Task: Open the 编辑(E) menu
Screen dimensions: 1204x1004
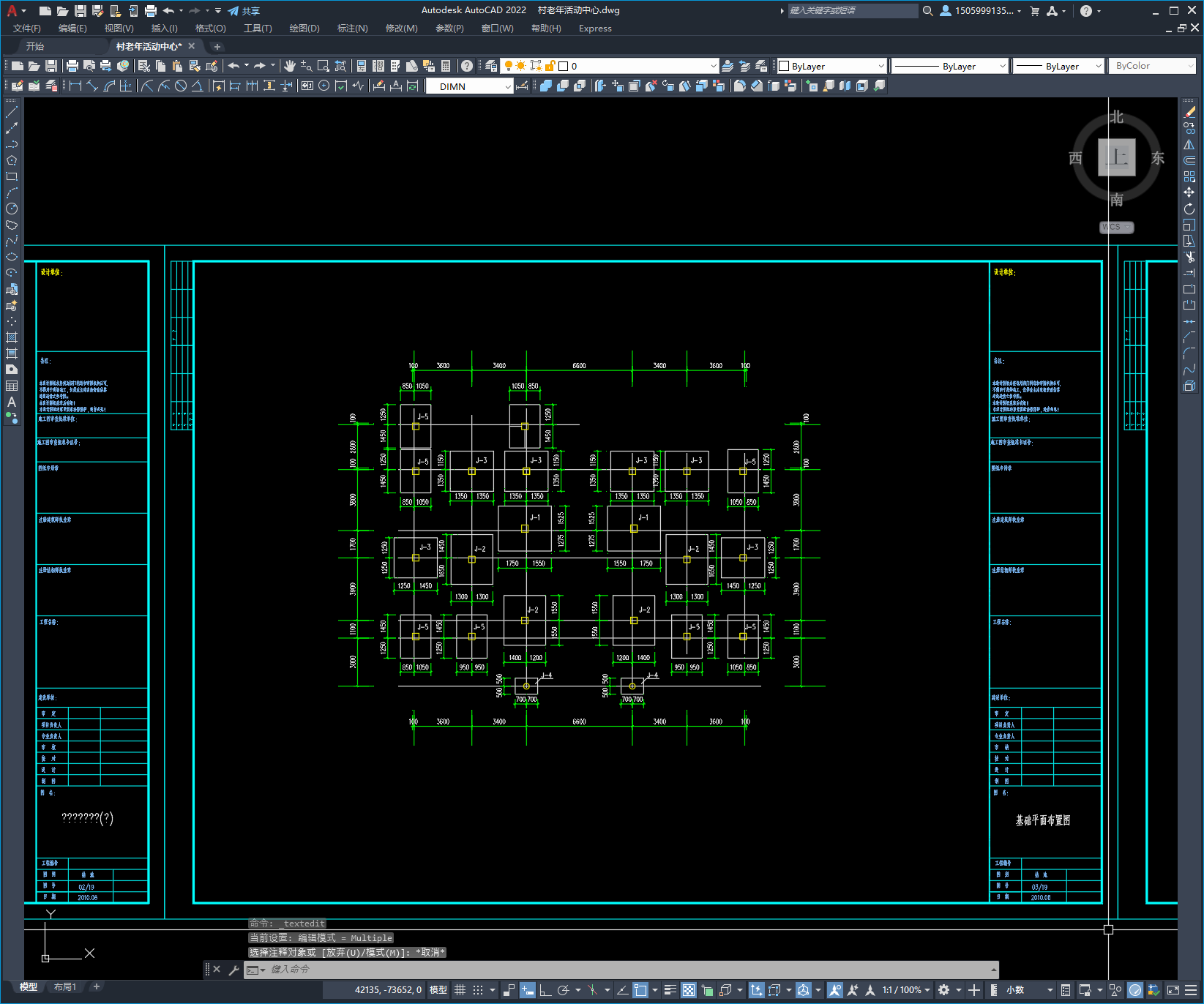Action: pos(72,29)
